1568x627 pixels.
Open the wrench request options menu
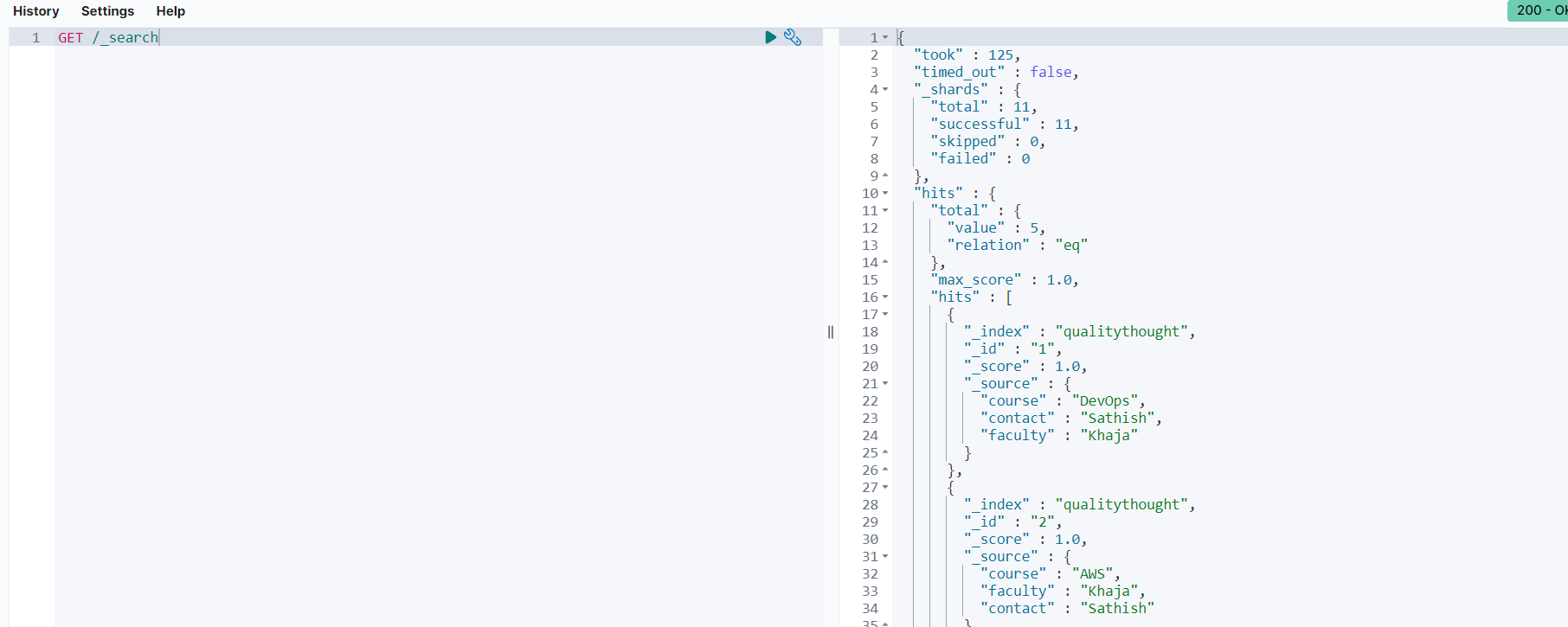[793, 37]
